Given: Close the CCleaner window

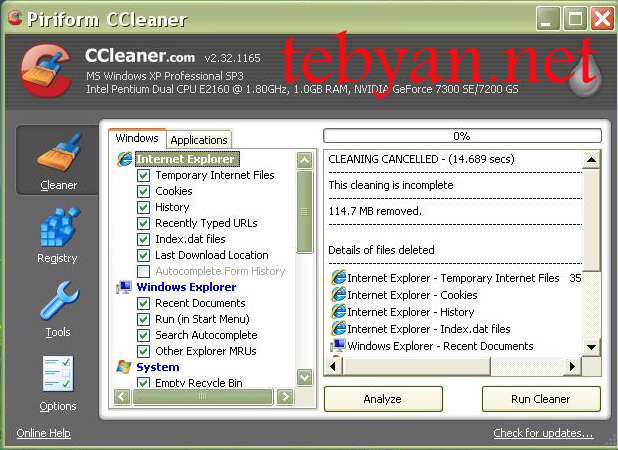Looking at the screenshot, I should 602,19.
